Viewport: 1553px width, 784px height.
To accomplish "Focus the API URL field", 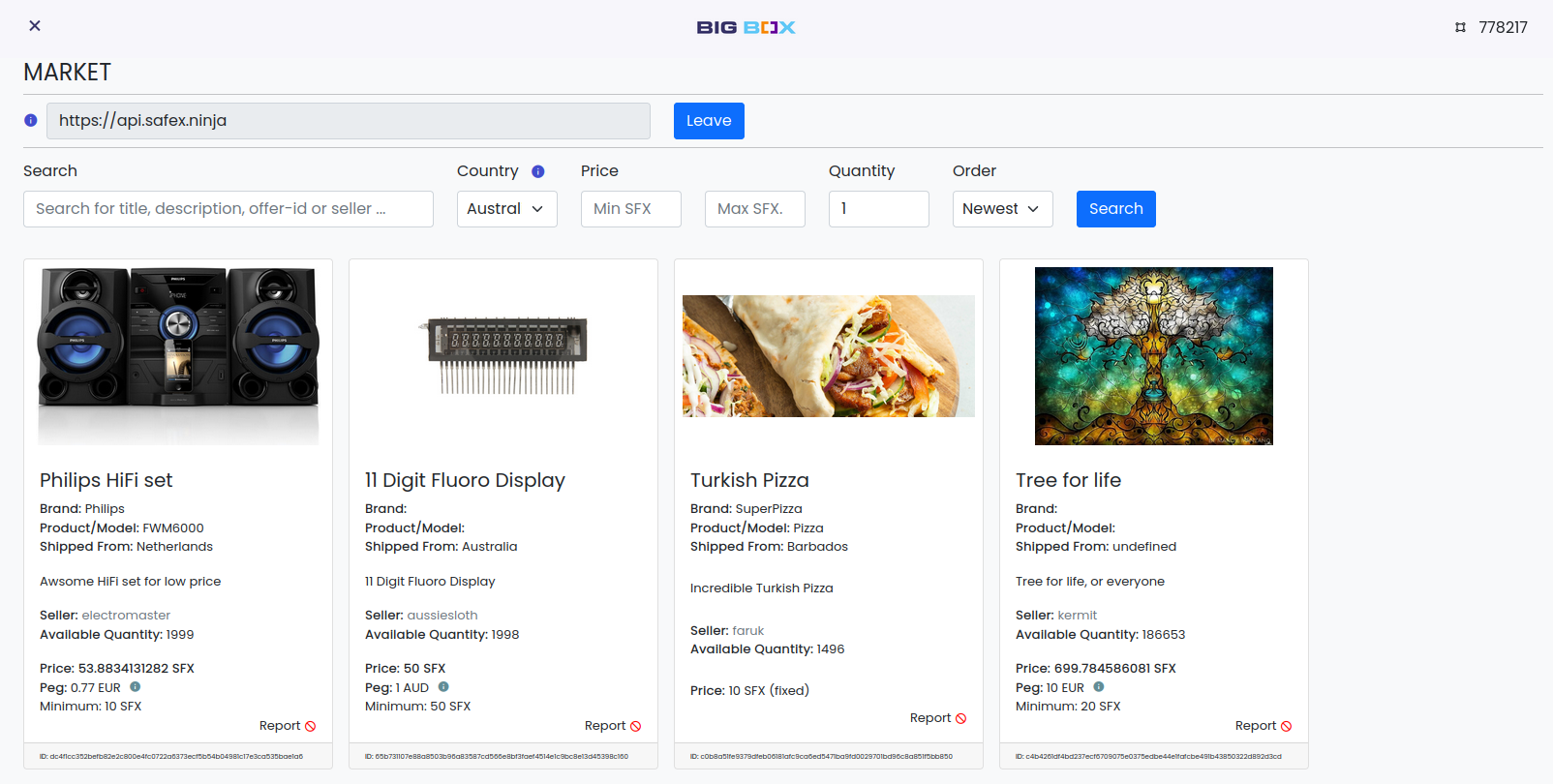I will (x=349, y=121).
